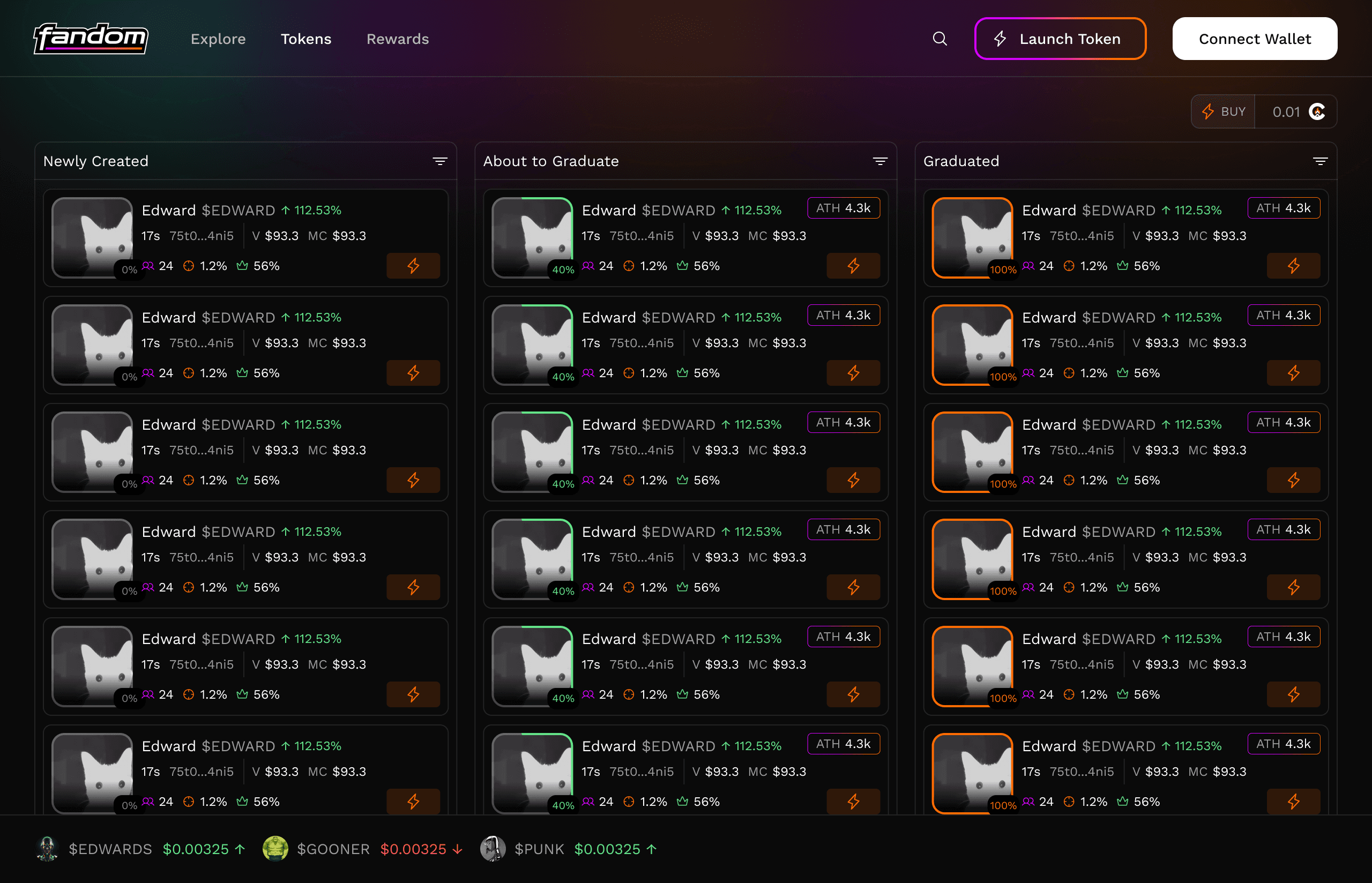Click the coin icon beside 0.01 amount
1372x883 pixels.
[x=1317, y=112]
